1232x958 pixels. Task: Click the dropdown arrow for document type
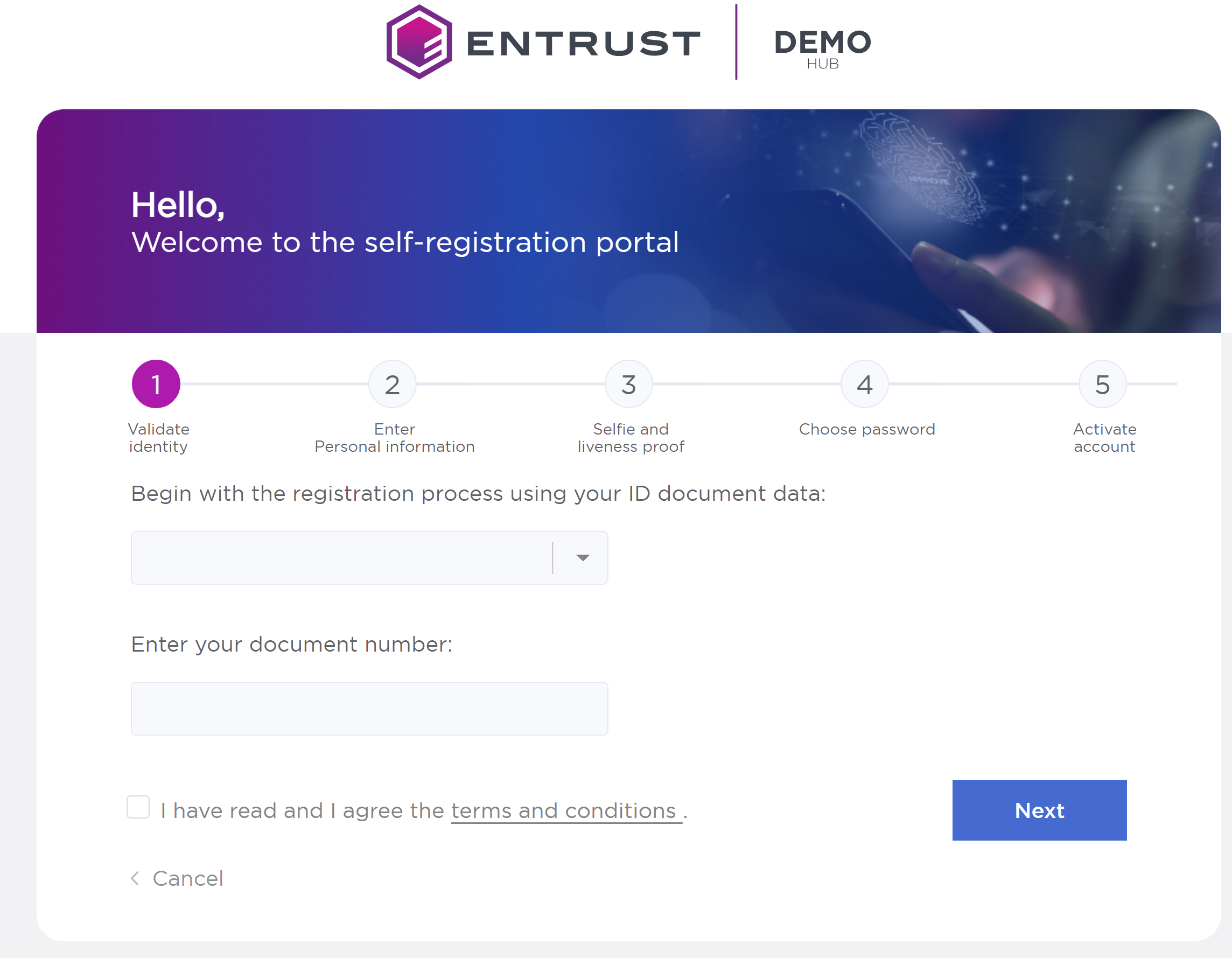583,557
